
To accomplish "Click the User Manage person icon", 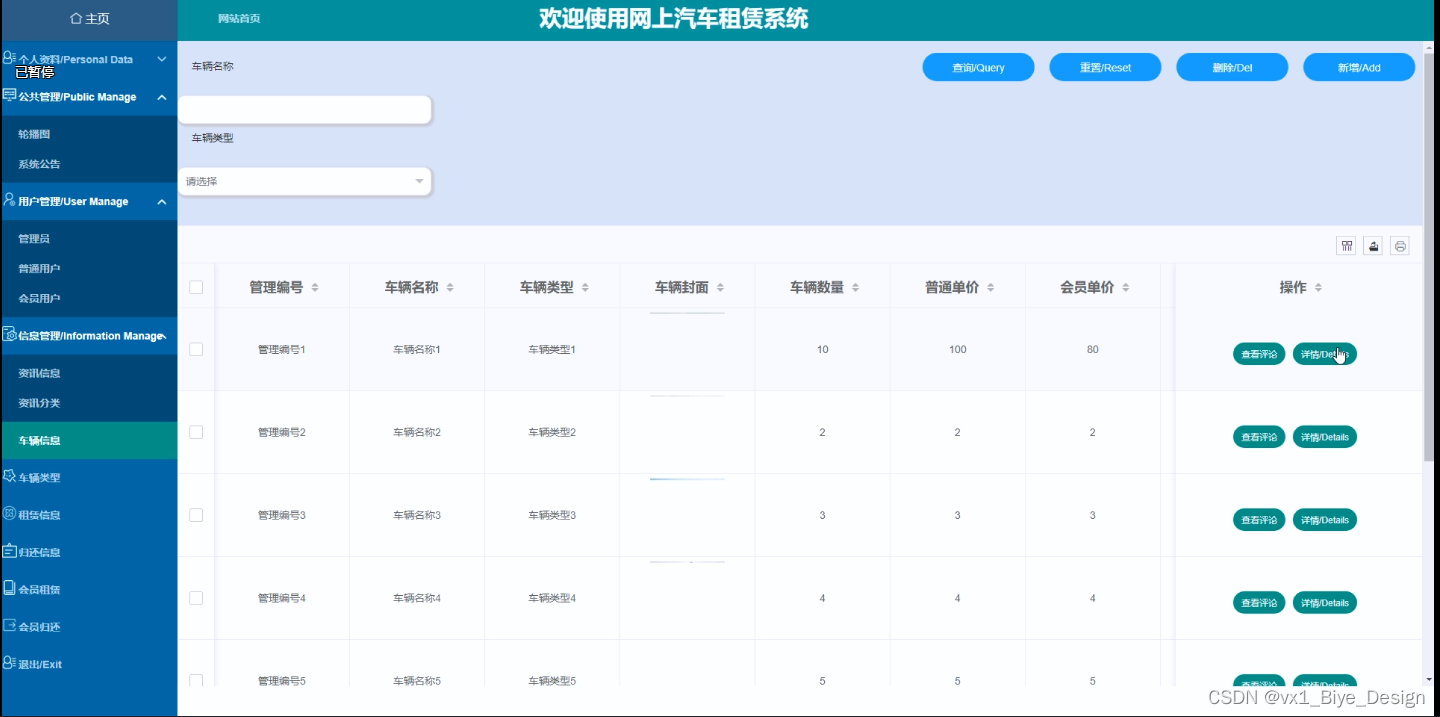I will click(x=9, y=200).
